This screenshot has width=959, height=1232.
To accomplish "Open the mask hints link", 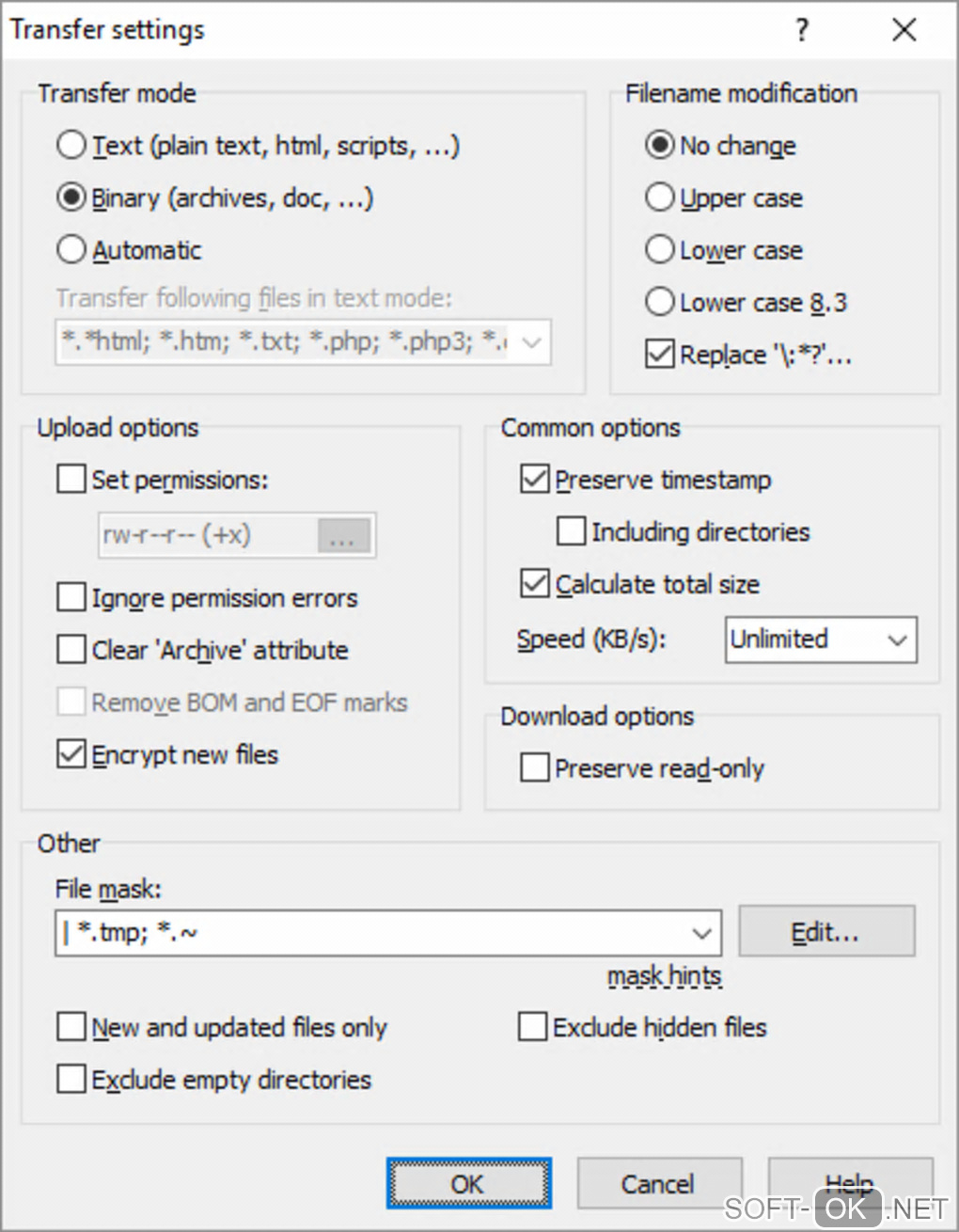I will (x=664, y=976).
